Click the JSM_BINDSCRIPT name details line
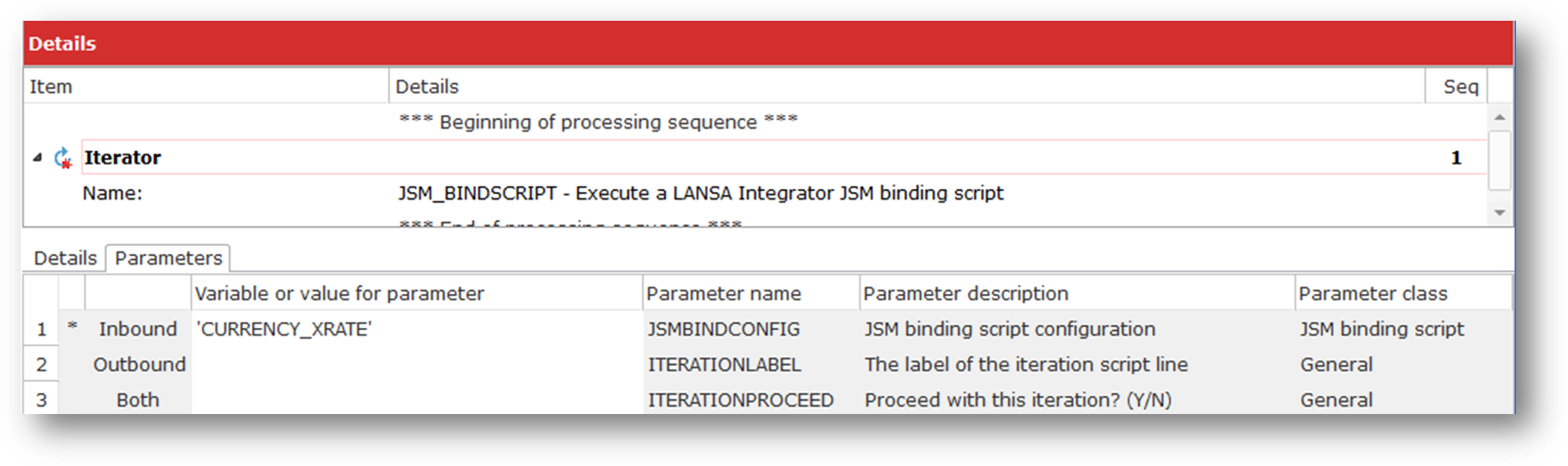1568x466 pixels. click(700, 194)
